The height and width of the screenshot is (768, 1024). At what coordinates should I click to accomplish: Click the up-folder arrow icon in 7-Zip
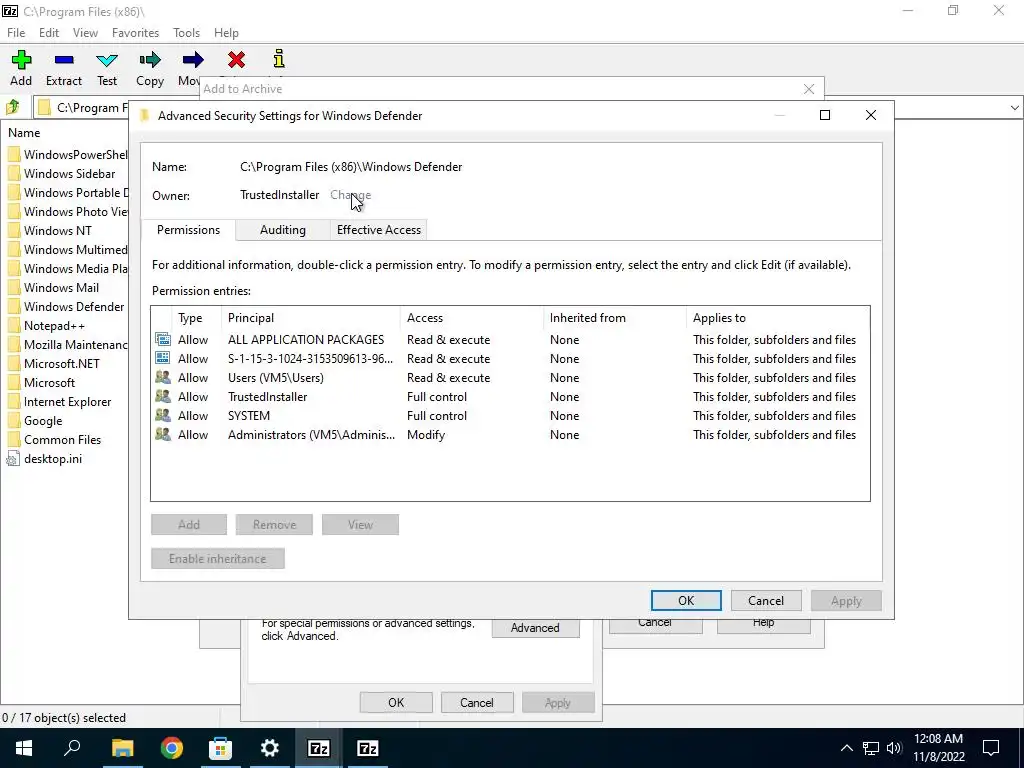point(12,107)
